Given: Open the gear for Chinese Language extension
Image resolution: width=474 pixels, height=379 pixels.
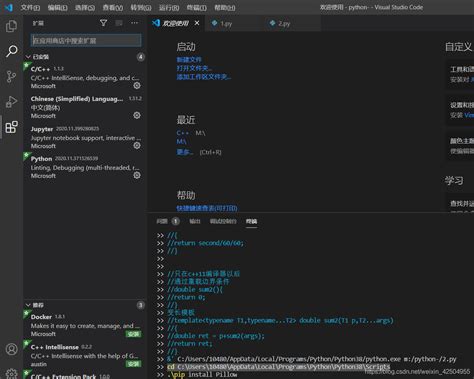Looking at the screenshot, I should 137,115.
